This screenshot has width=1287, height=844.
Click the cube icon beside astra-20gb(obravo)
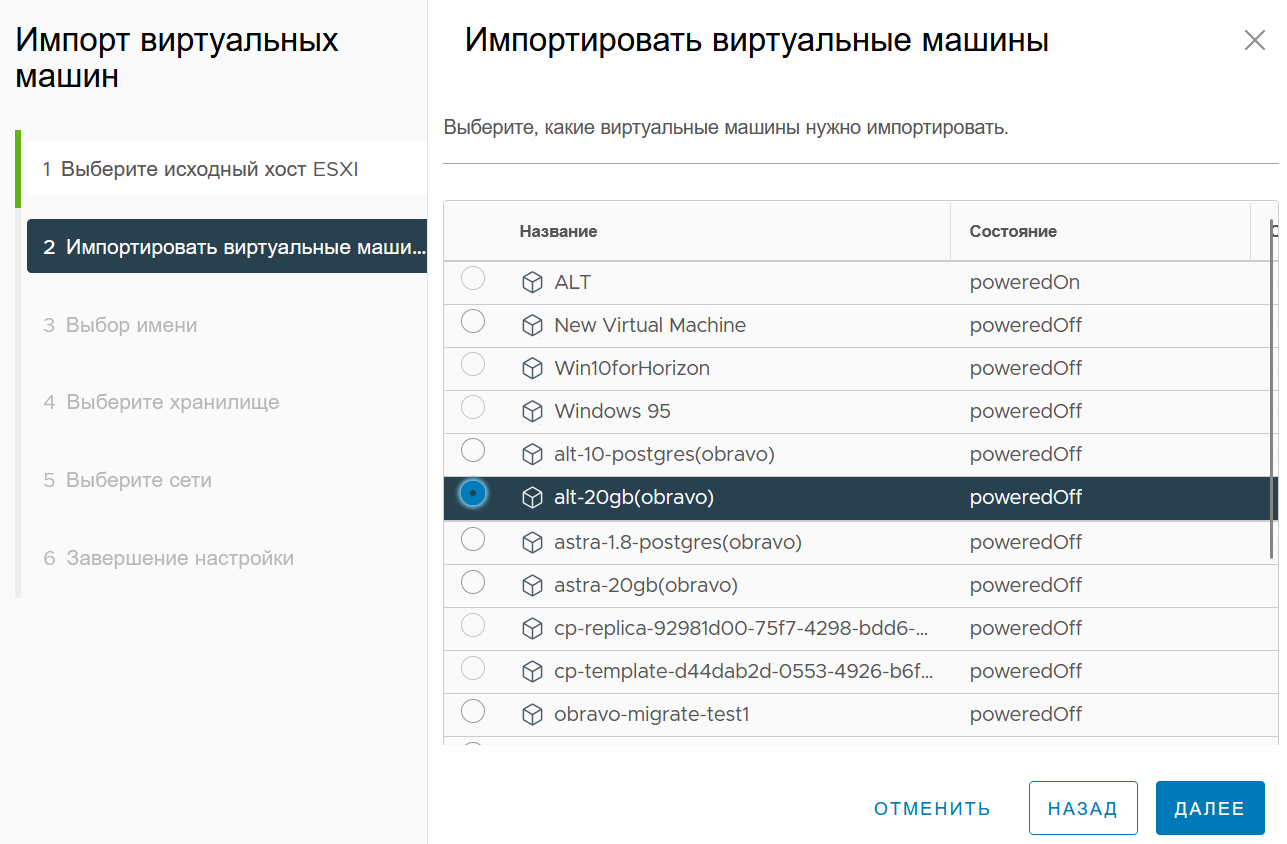click(532, 586)
